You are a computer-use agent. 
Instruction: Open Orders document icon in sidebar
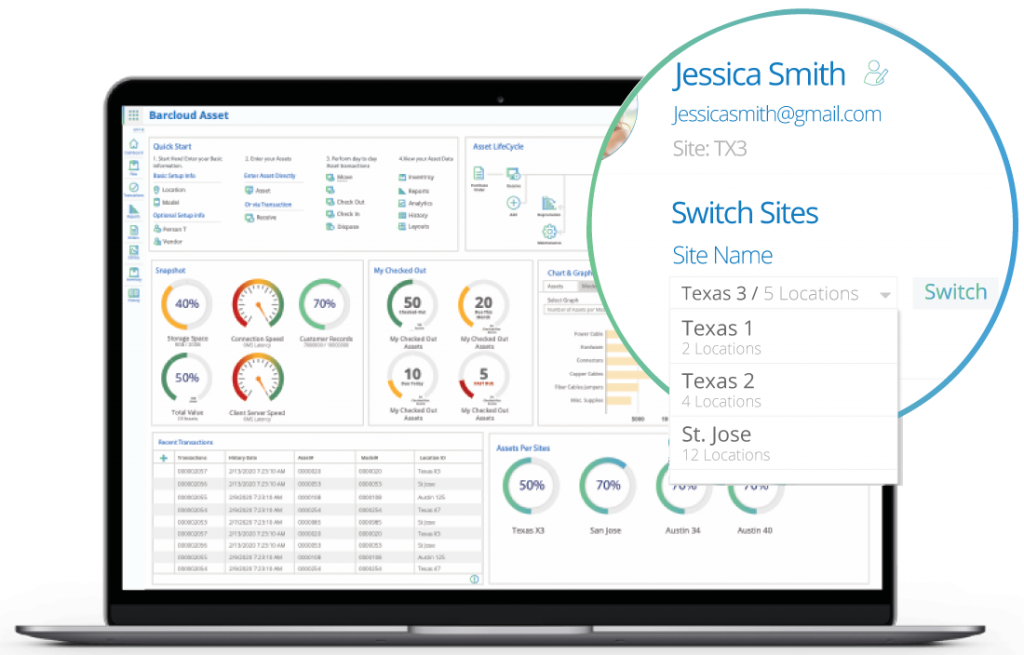tap(134, 231)
